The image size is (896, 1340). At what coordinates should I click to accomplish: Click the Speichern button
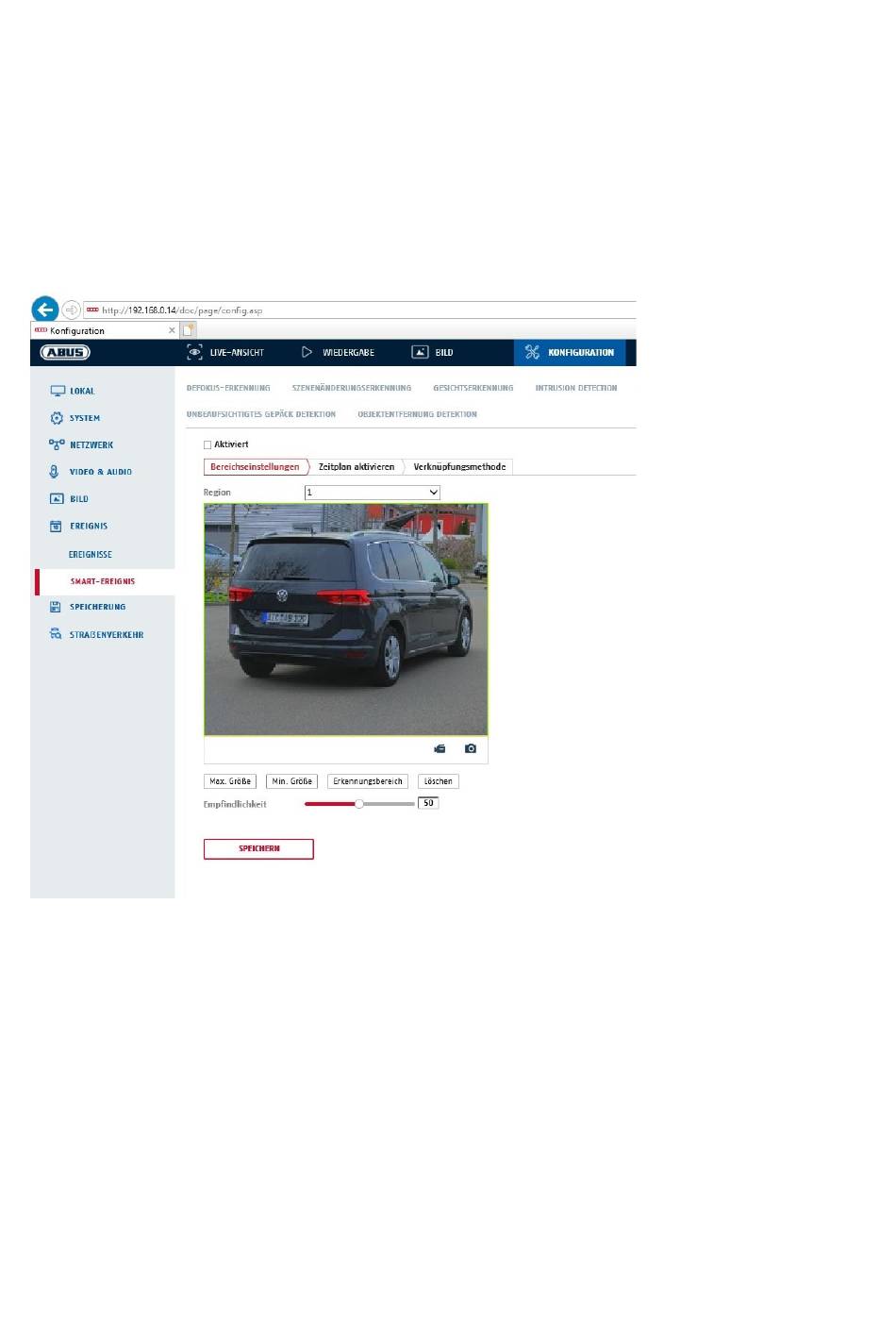[x=258, y=848]
